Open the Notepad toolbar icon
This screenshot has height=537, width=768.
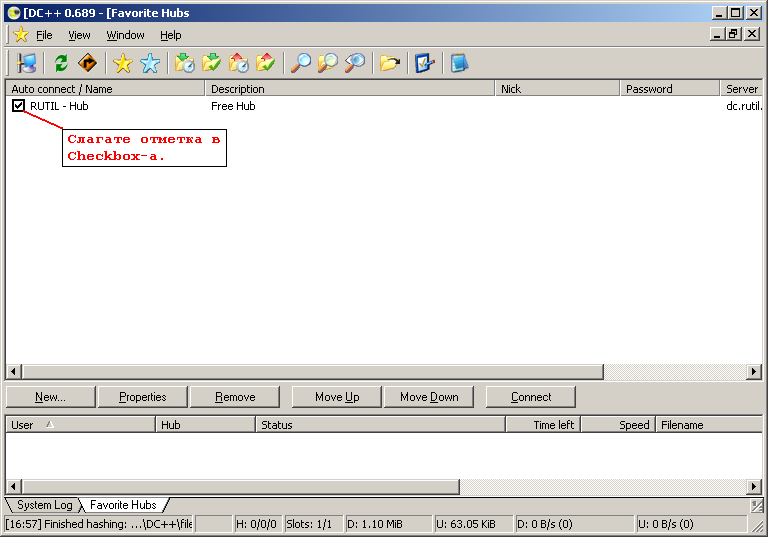tap(459, 63)
